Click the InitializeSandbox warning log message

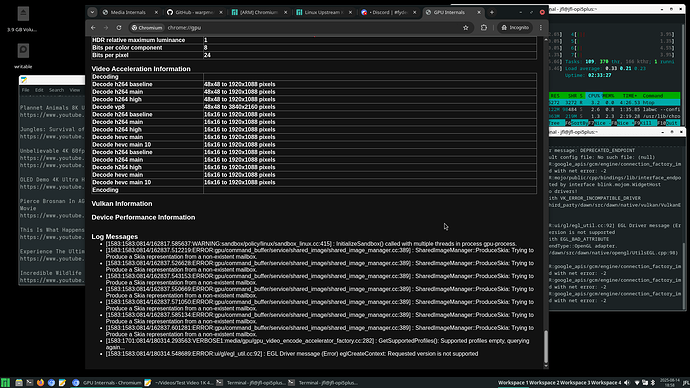pyautogui.click(x=311, y=244)
